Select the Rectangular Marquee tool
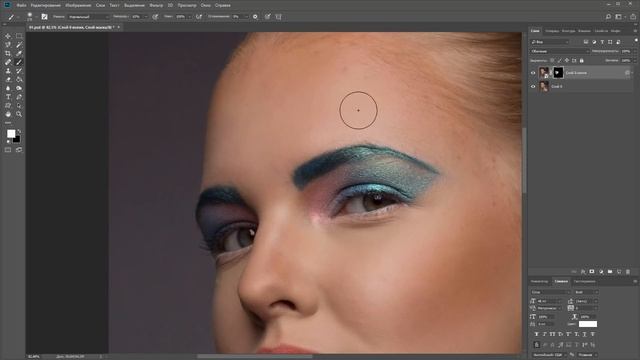The height and width of the screenshot is (360, 640). tap(19, 36)
